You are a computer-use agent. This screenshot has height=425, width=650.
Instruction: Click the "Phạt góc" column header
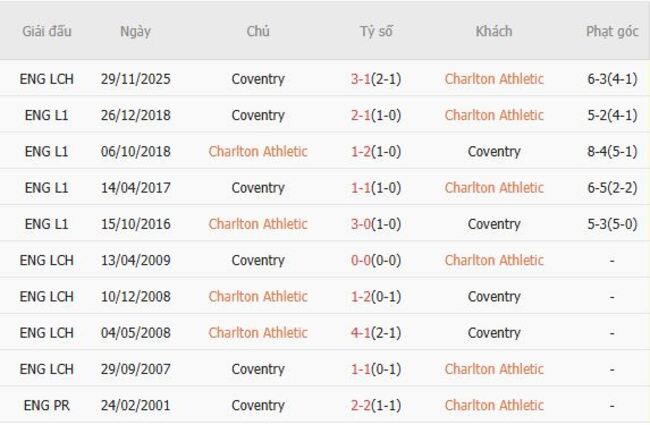tap(612, 31)
